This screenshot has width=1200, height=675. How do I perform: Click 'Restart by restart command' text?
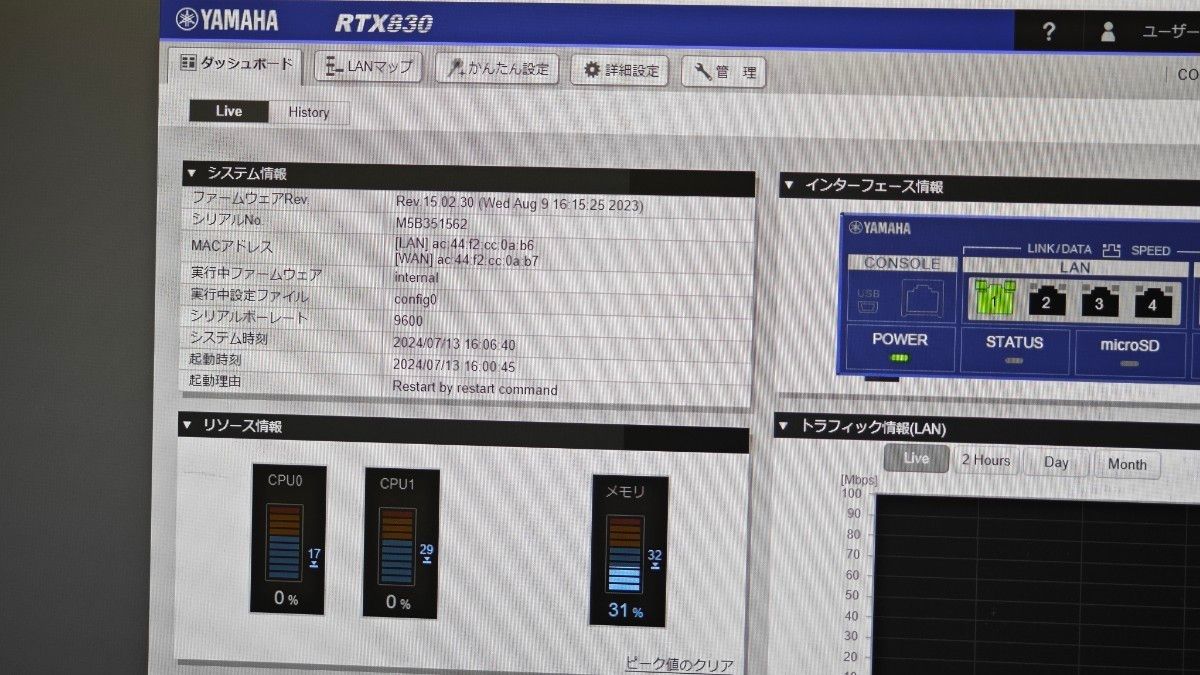(x=475, y=388)
